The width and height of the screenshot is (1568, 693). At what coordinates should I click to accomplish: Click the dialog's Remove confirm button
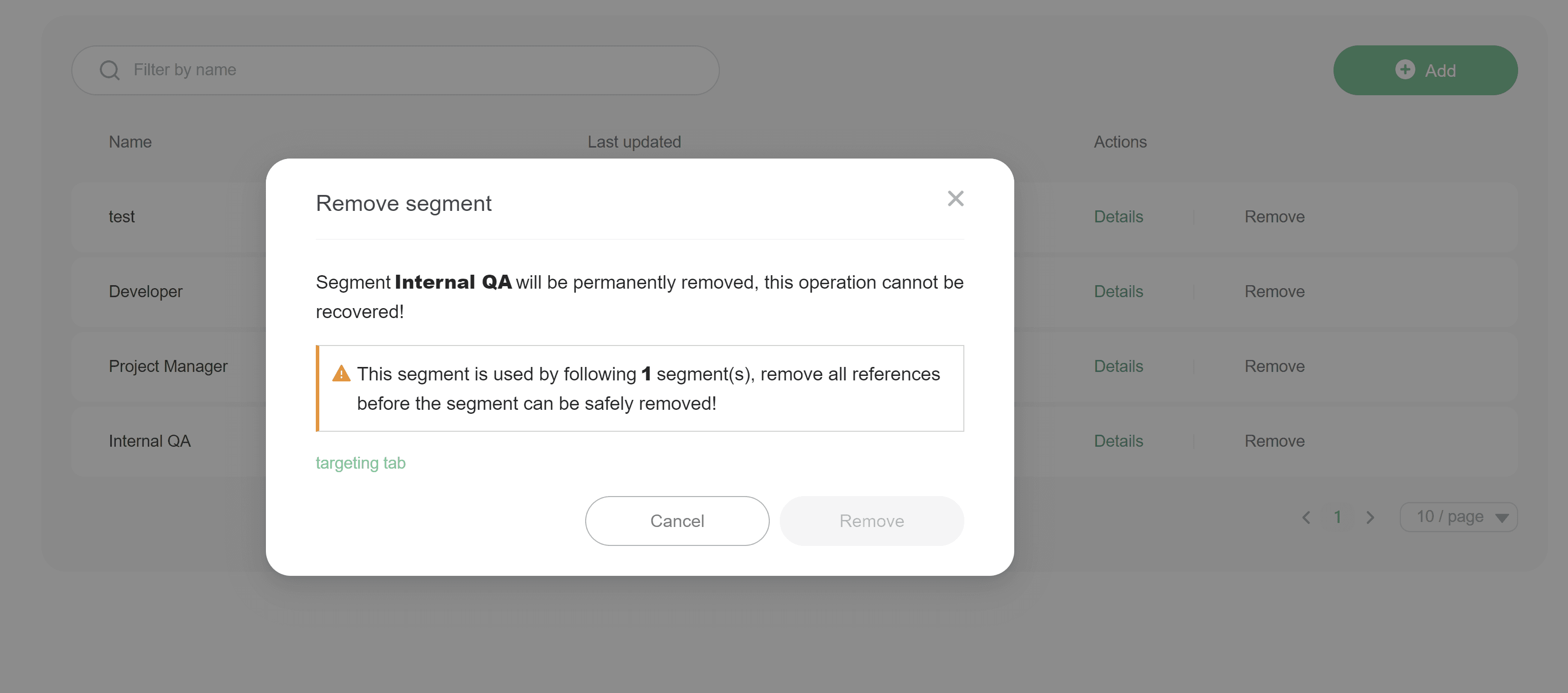tap(871, 521)
